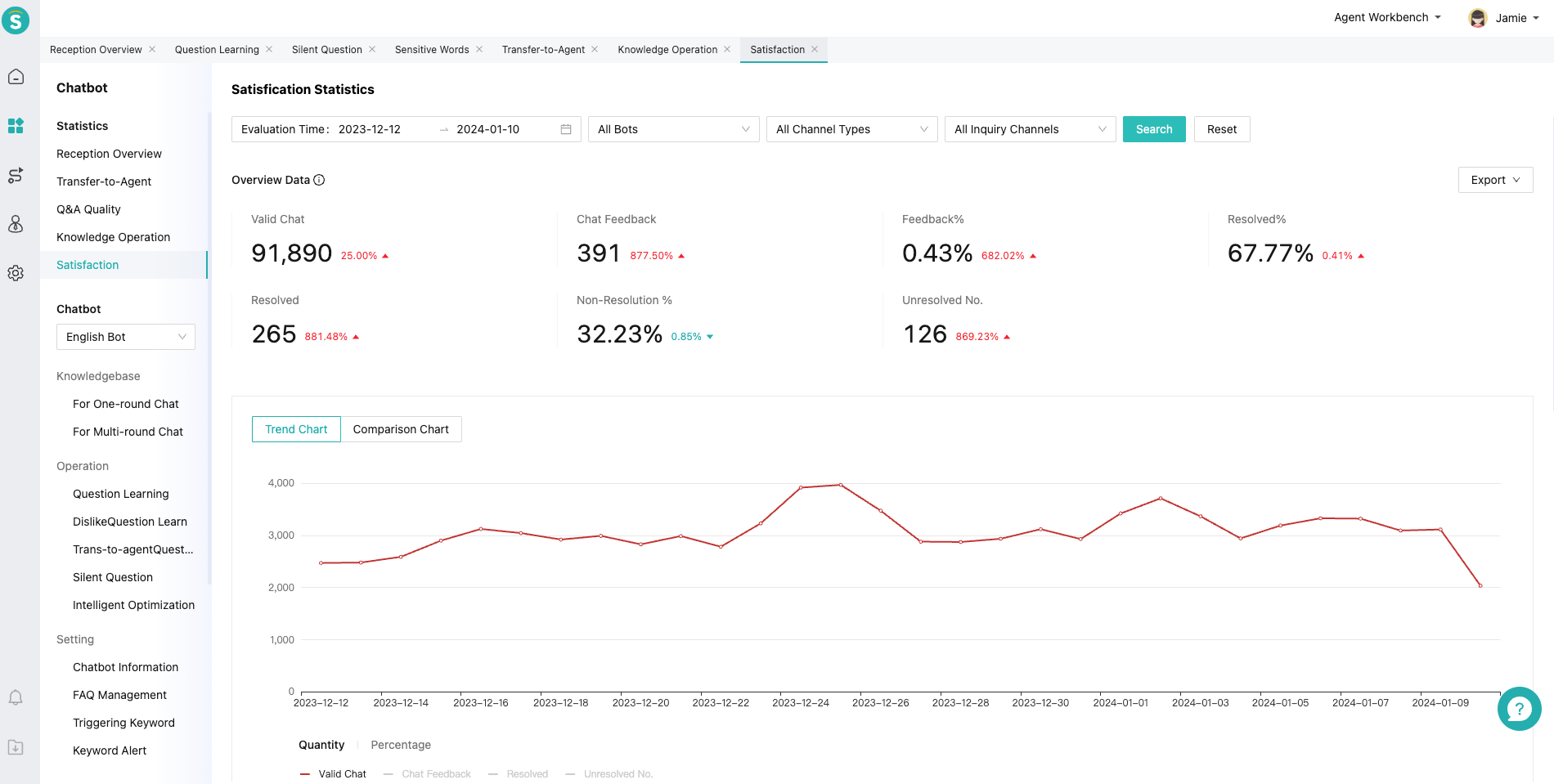1554x784 pixels.
Task: Open the Export dropdown
Action: coord(1495,180)
